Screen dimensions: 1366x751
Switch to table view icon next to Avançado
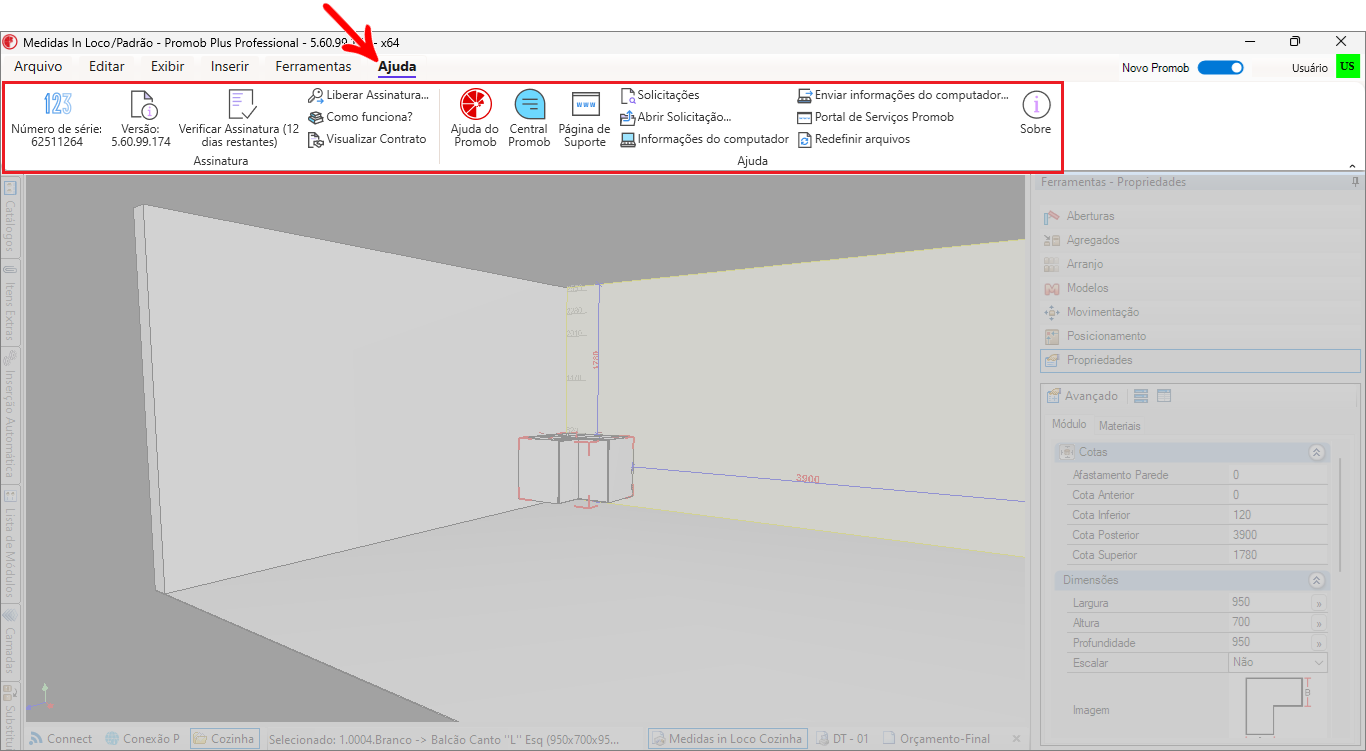click(1164, 396)
